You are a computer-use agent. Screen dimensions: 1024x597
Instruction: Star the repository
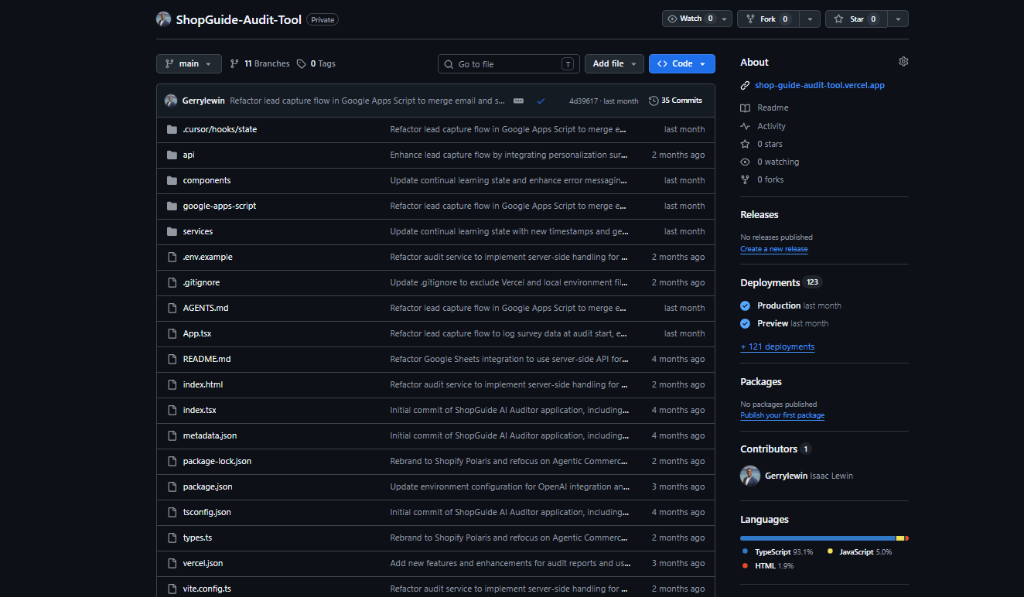[856, 19]
